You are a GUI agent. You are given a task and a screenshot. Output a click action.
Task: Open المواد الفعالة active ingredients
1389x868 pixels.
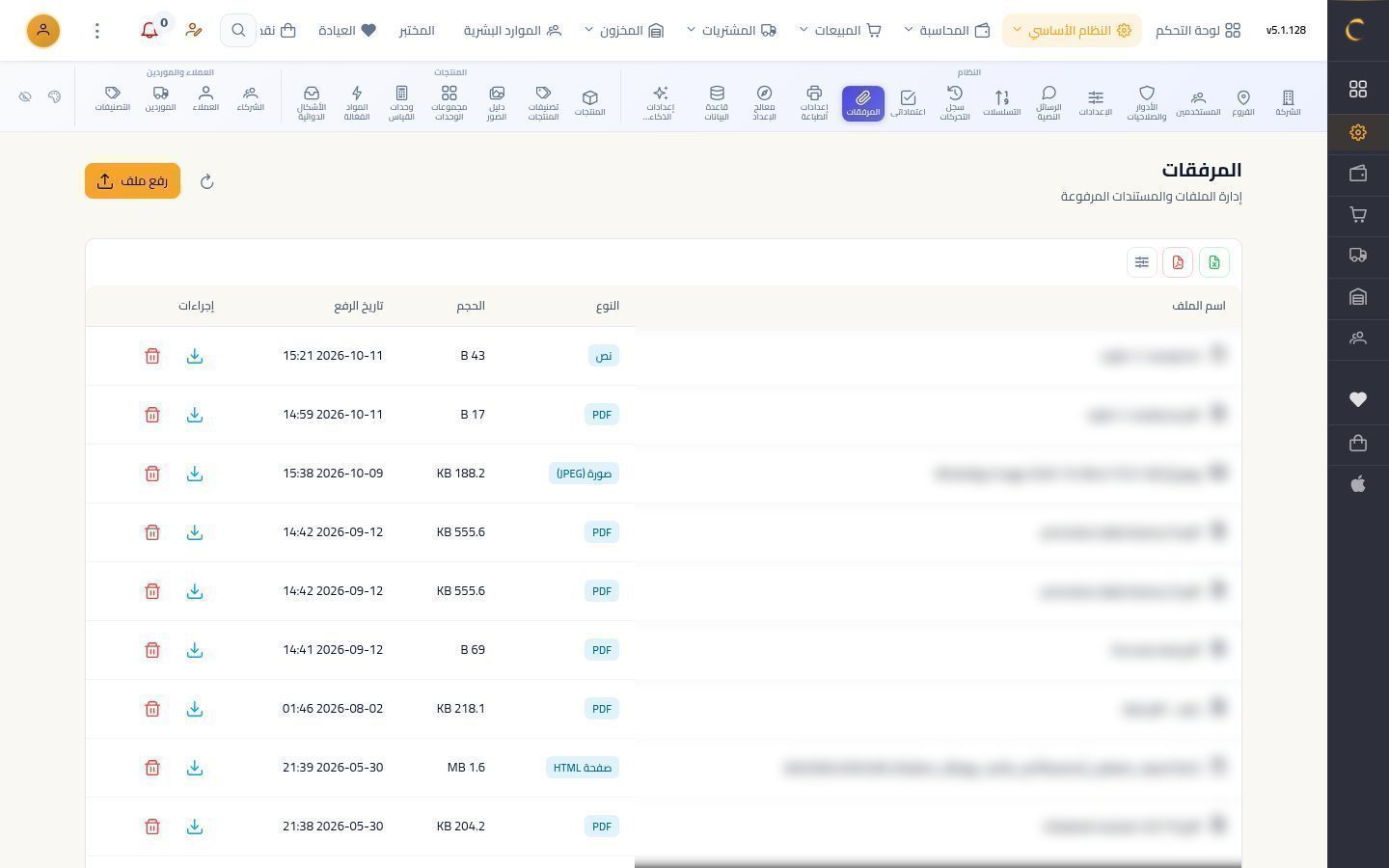coord(357,103)
